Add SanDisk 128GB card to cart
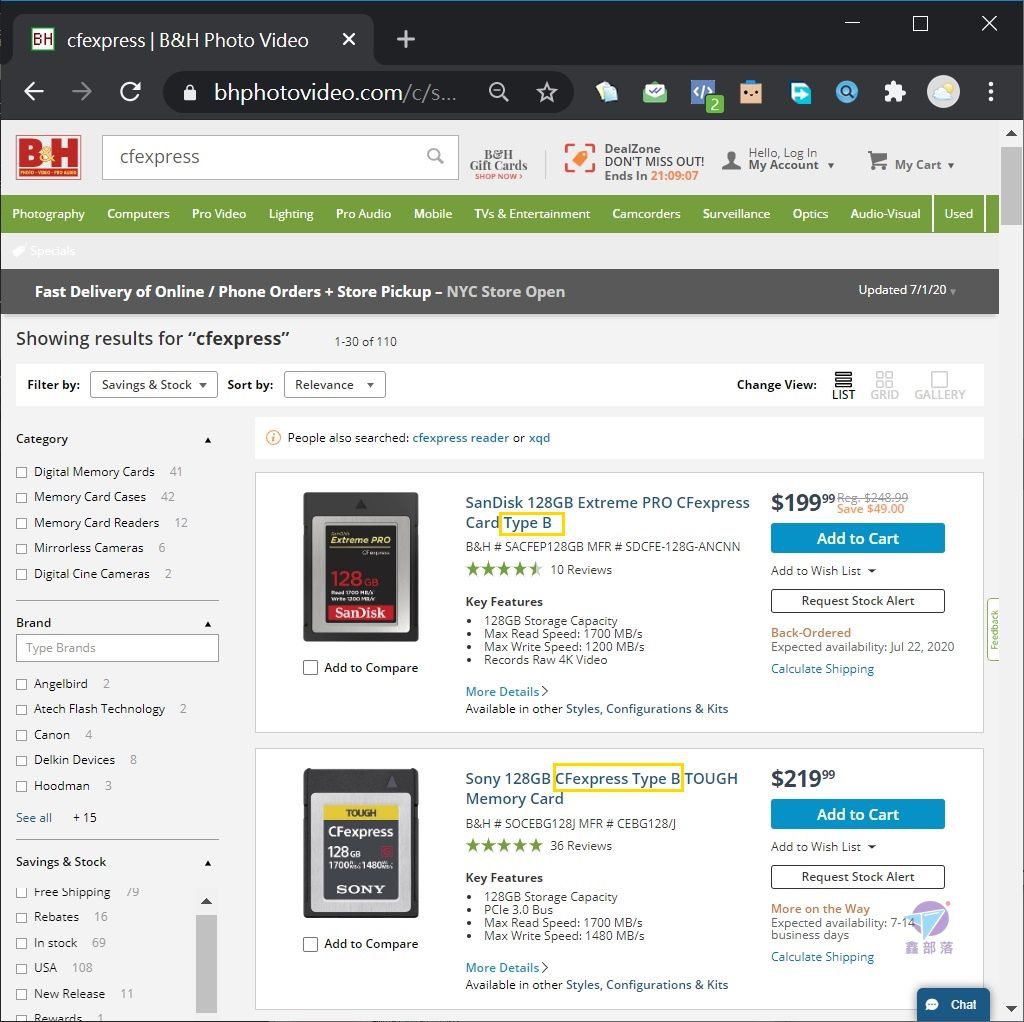This screenshot has width=1024, height=1022. point(857,538)
